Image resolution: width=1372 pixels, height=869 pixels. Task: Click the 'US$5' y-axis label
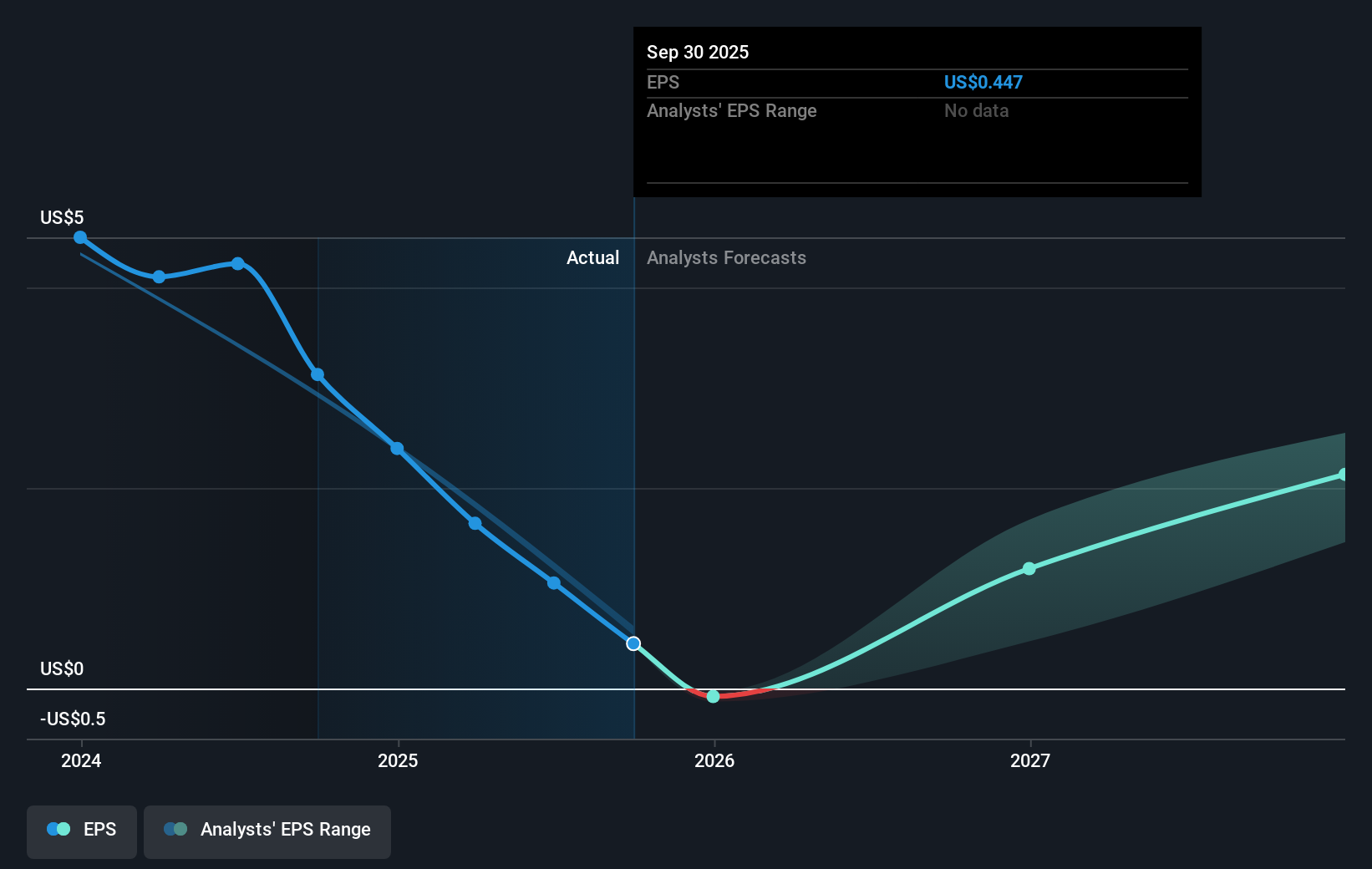(62, 217)
